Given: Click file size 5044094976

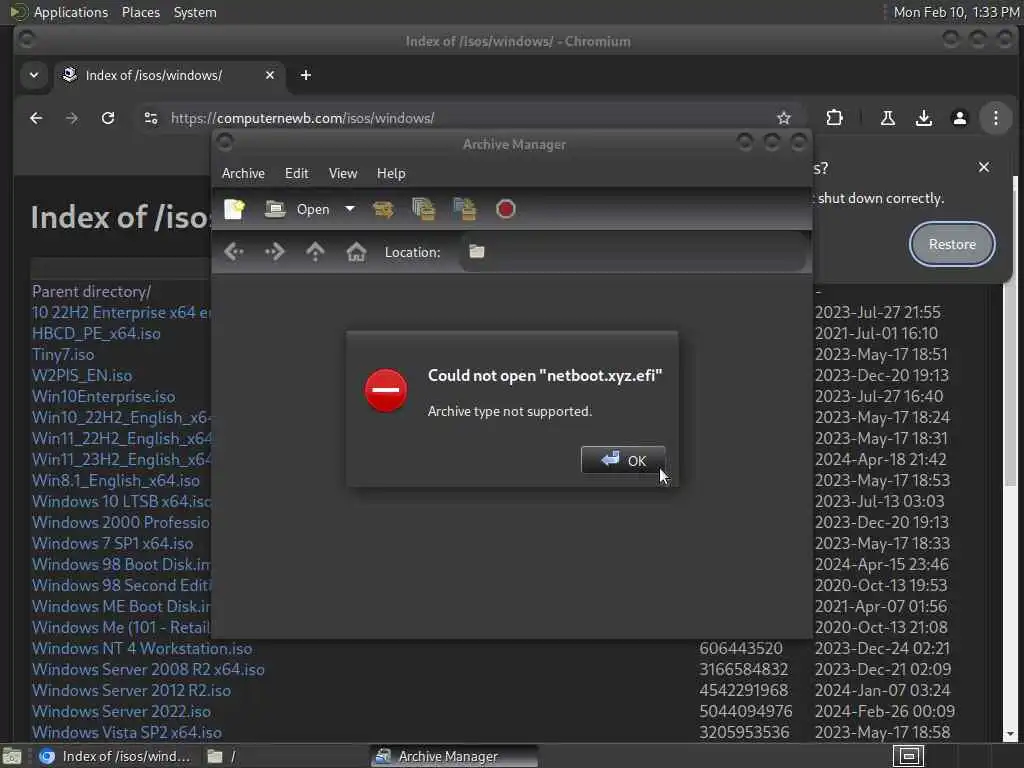Looking at the screenshot, I should (x=745, y=711).
